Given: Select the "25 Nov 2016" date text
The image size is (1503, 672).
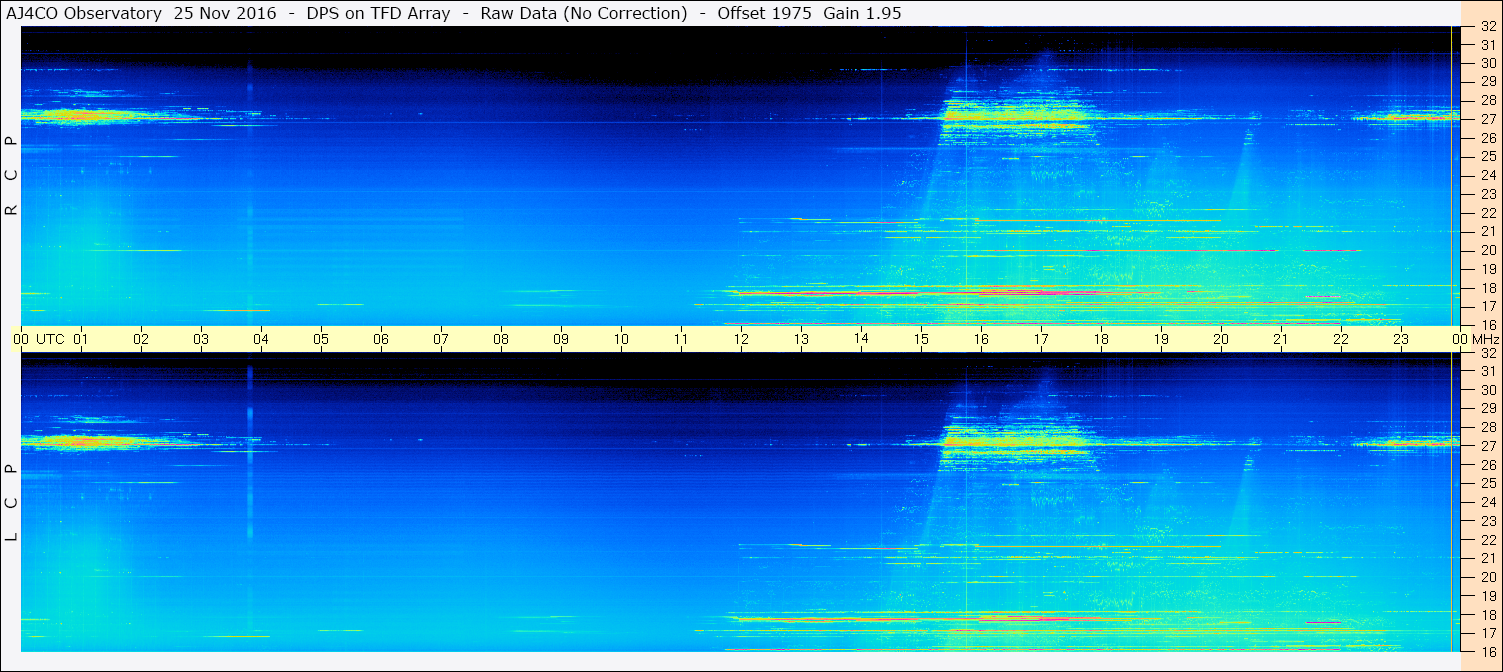Looking at the screenshot, I should click(x=225, y=13).
